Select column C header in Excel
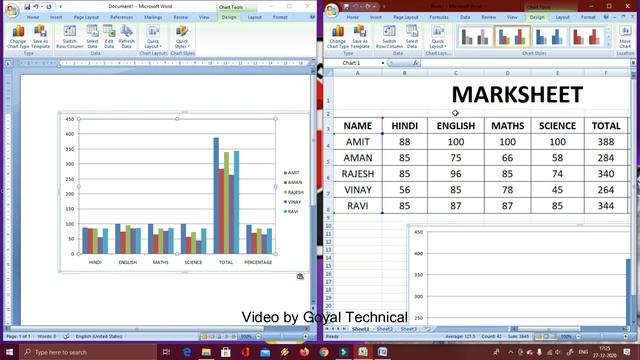This screenshot has height=360, width=640. (456, 73)
